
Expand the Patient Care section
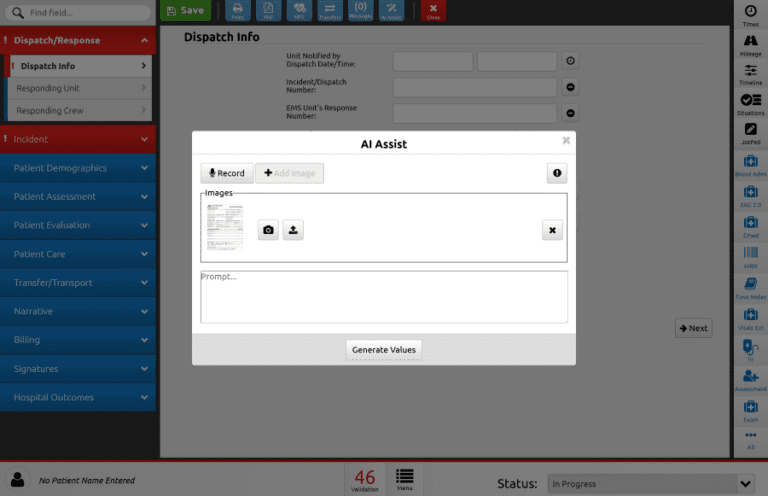tap(78, 254)
